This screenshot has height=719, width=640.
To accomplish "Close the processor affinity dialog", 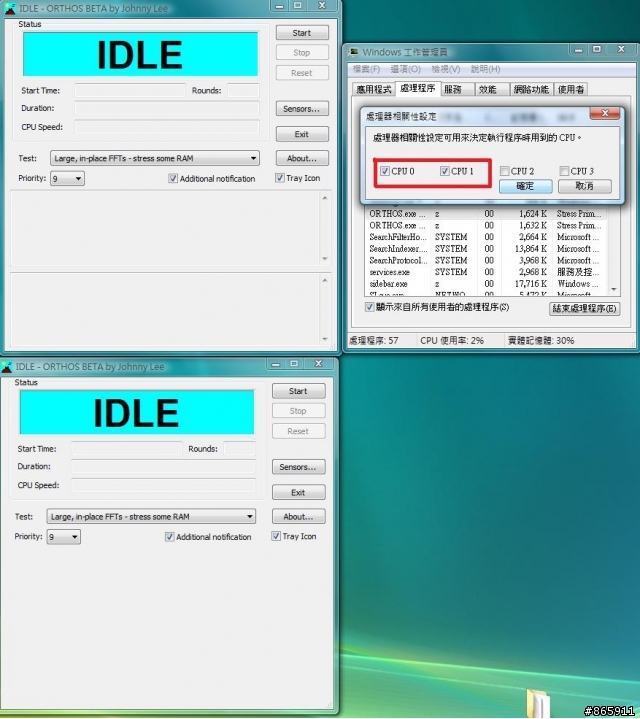I will [605, 113].
